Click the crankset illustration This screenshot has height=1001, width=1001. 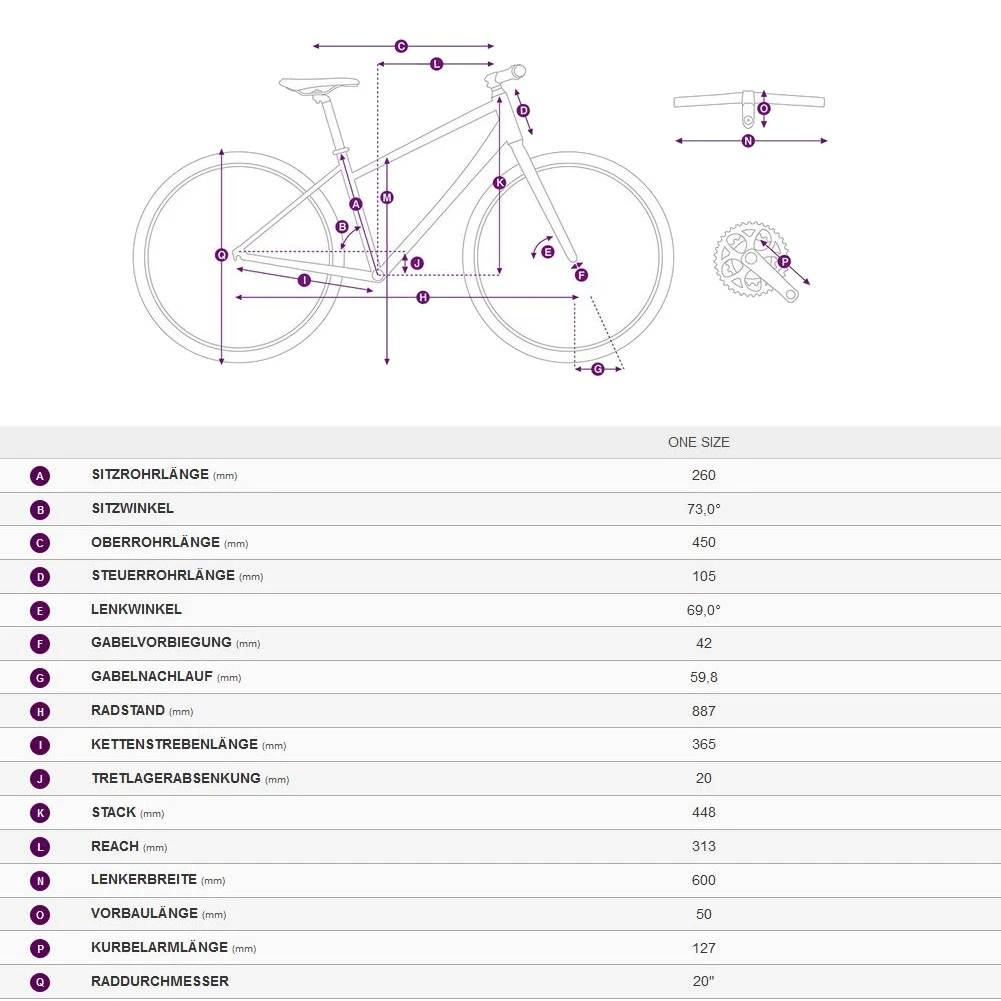tap(750, 258)
